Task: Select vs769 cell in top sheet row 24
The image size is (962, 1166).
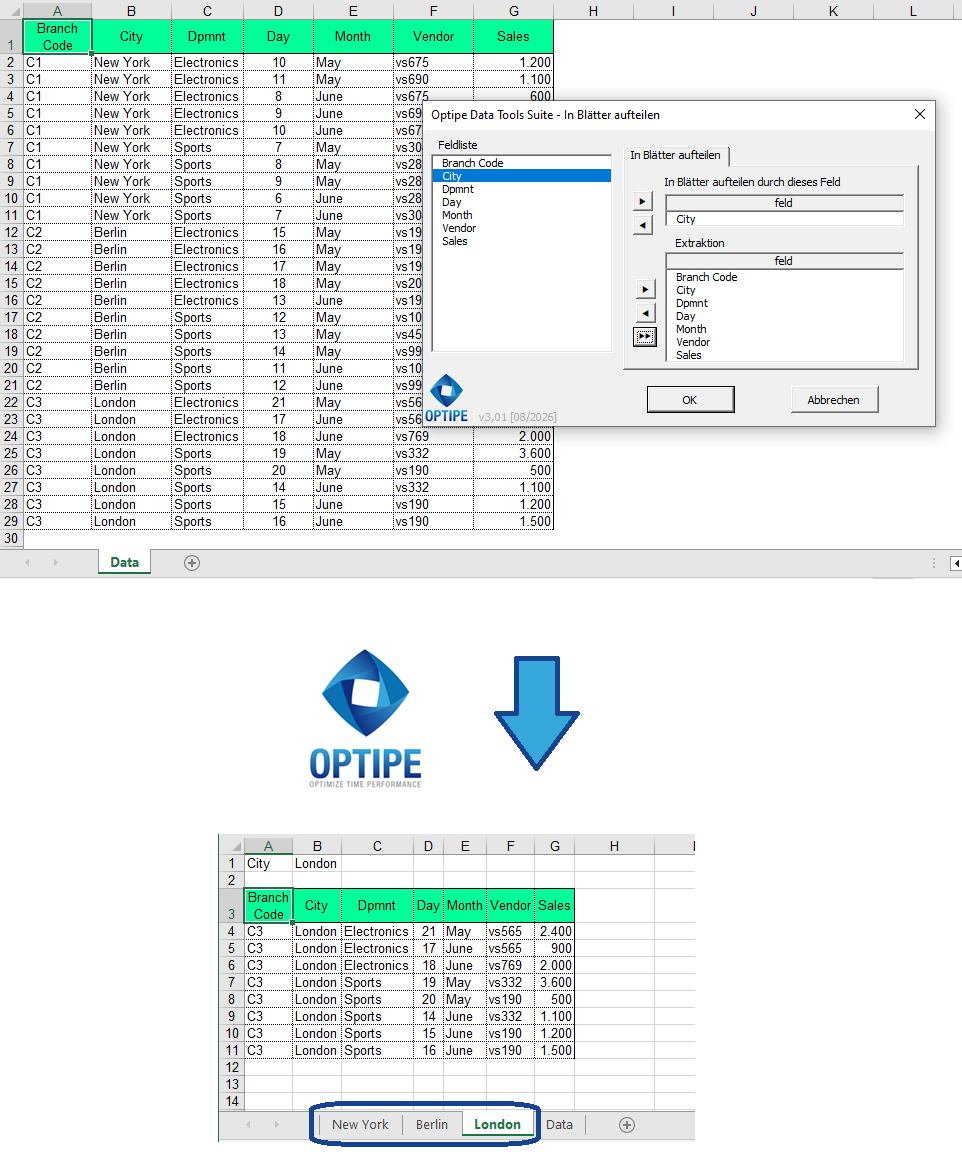Action: pos(433,437)
